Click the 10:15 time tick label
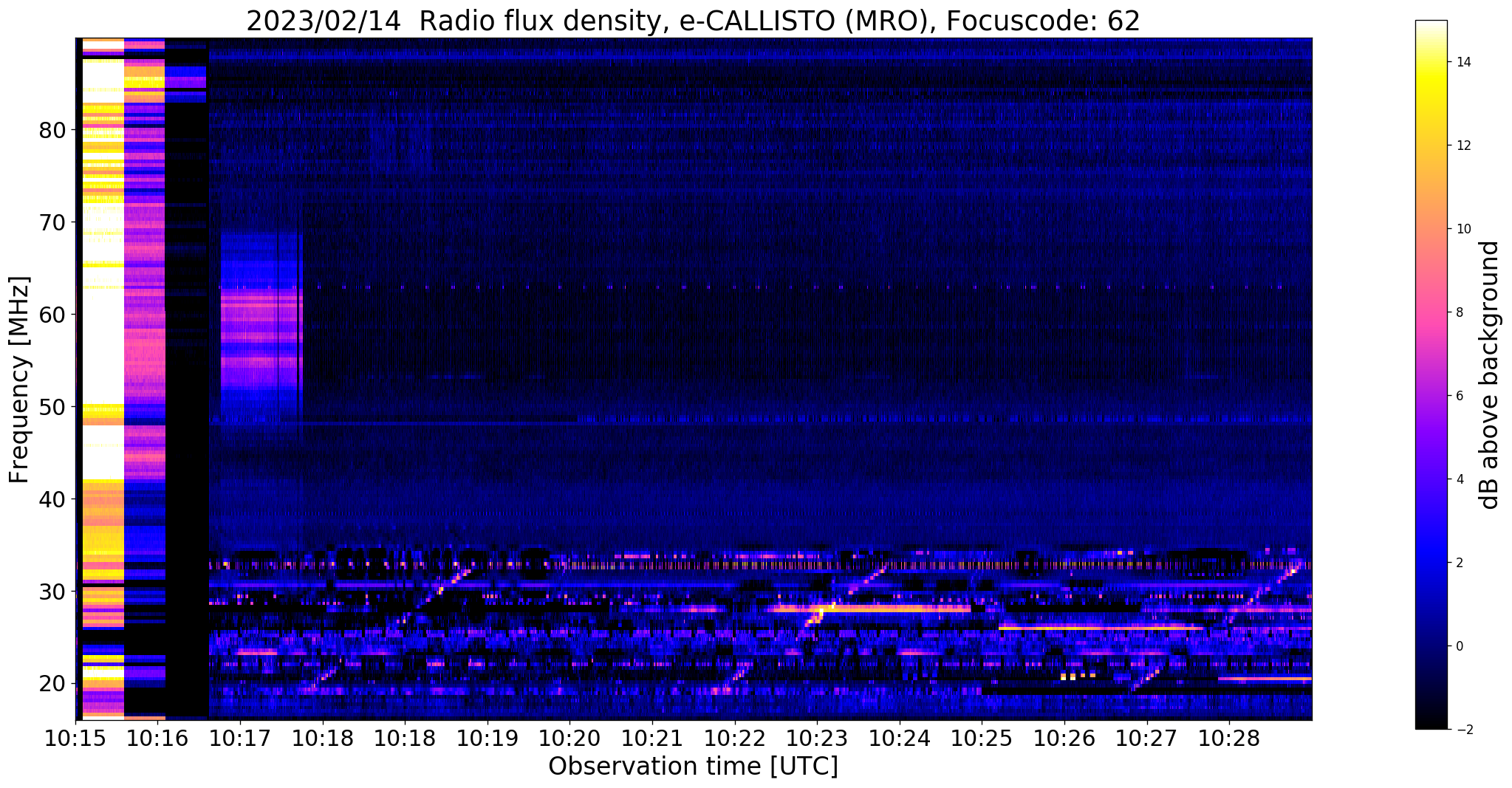The height and width of the screenshot is (788, 1512). click(75, 739)
